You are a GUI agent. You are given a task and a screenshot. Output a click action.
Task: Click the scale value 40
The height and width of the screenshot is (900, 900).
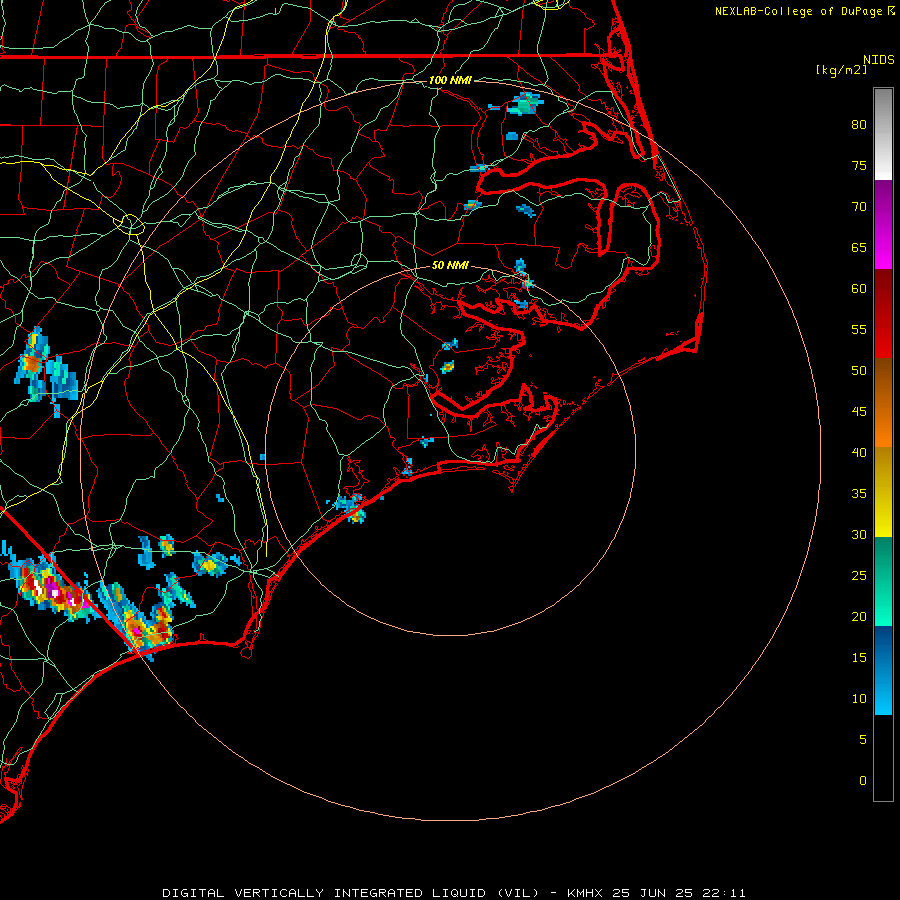coord(859,452)
